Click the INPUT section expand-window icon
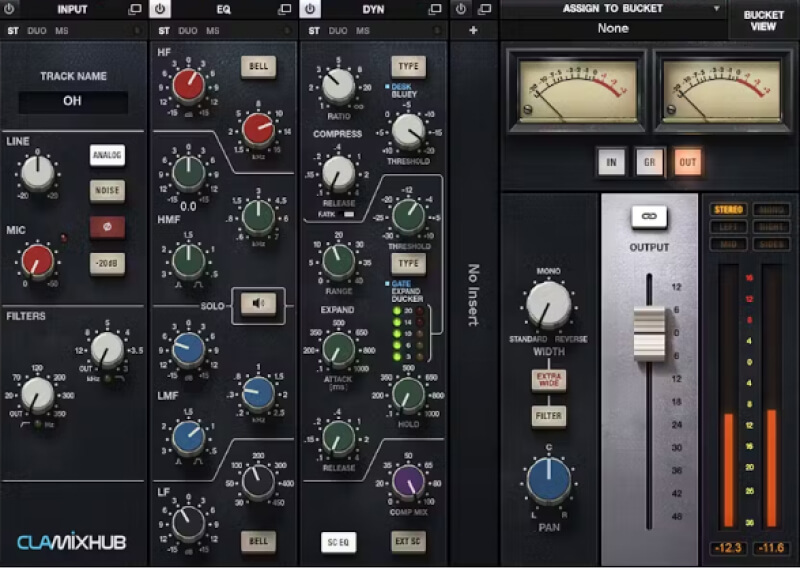The image size is (800, 568). tap(135, 9)
